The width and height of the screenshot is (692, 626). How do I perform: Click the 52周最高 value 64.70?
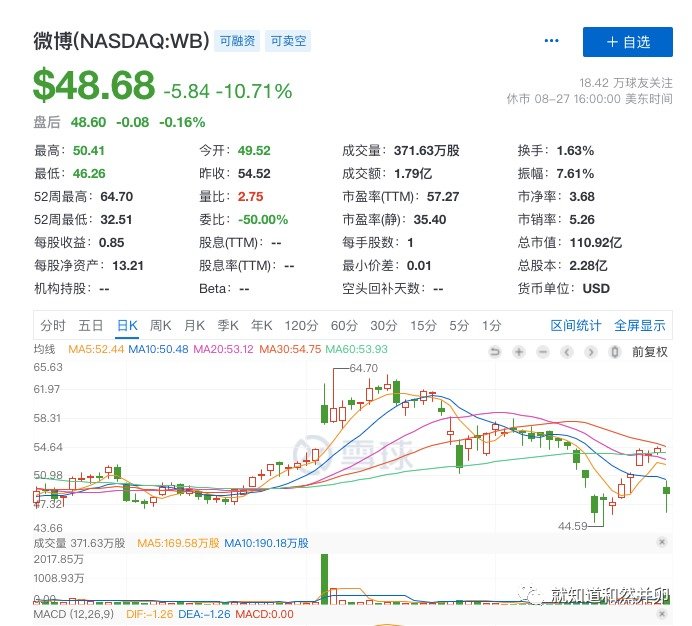coord(117,196)
